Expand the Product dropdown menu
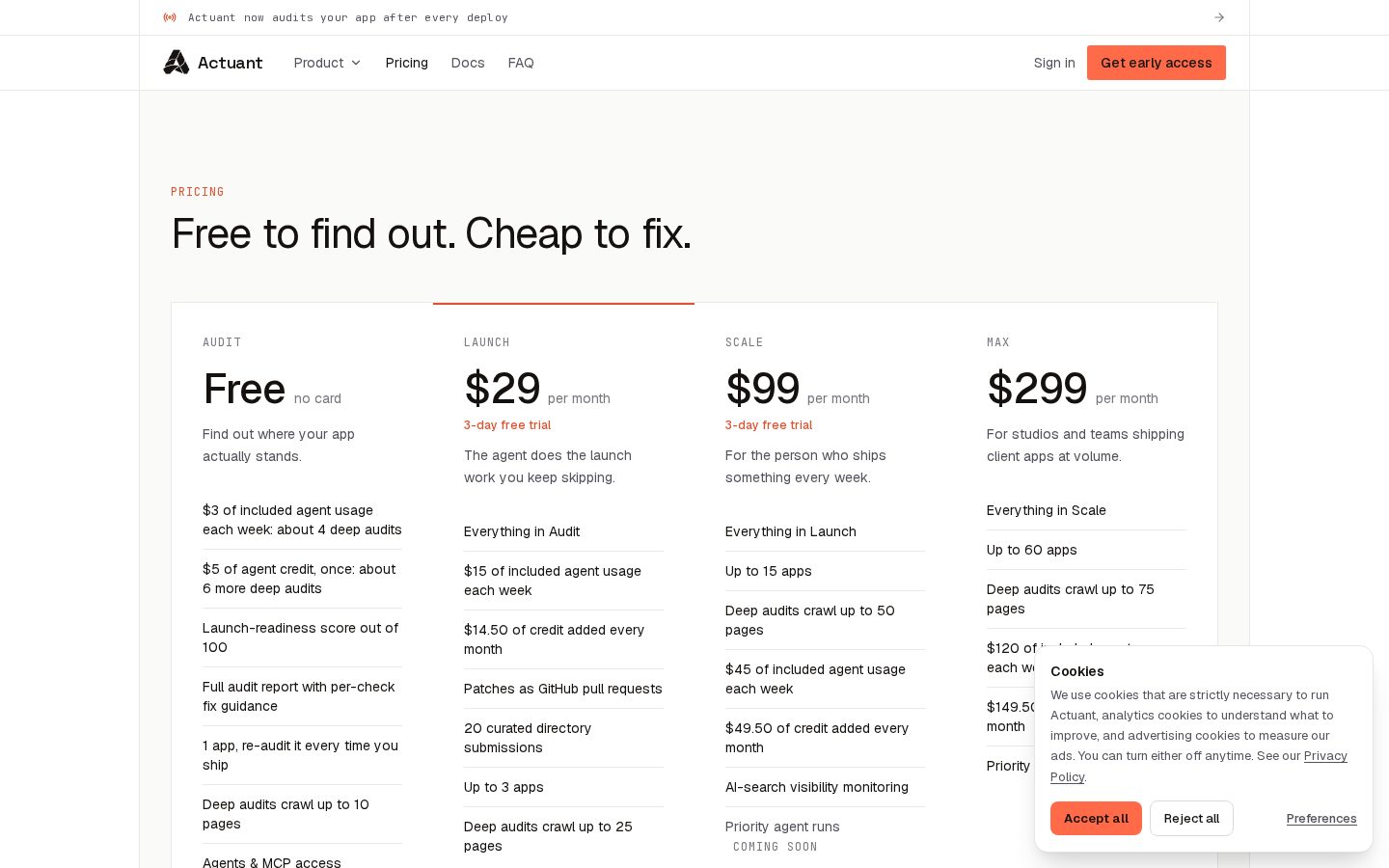Image resolution: width=1389 pixels, height=868 pixels. (x=327, y=63)
